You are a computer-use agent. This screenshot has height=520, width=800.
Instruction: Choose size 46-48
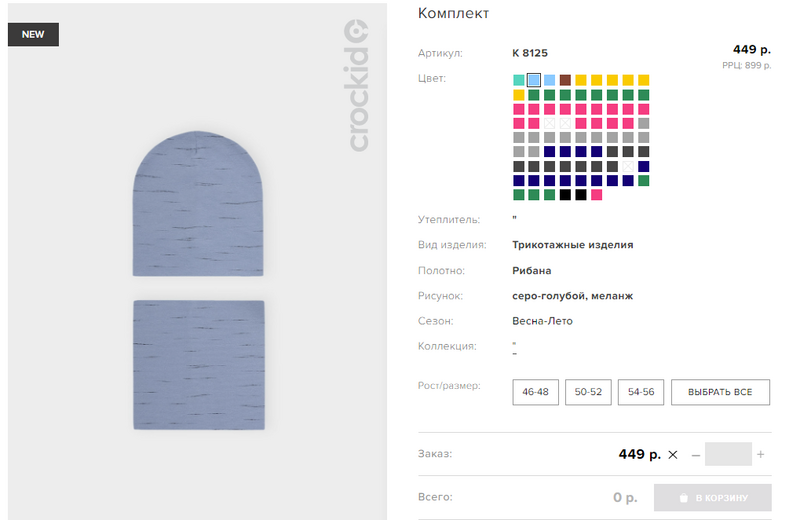tap(535, 392)
